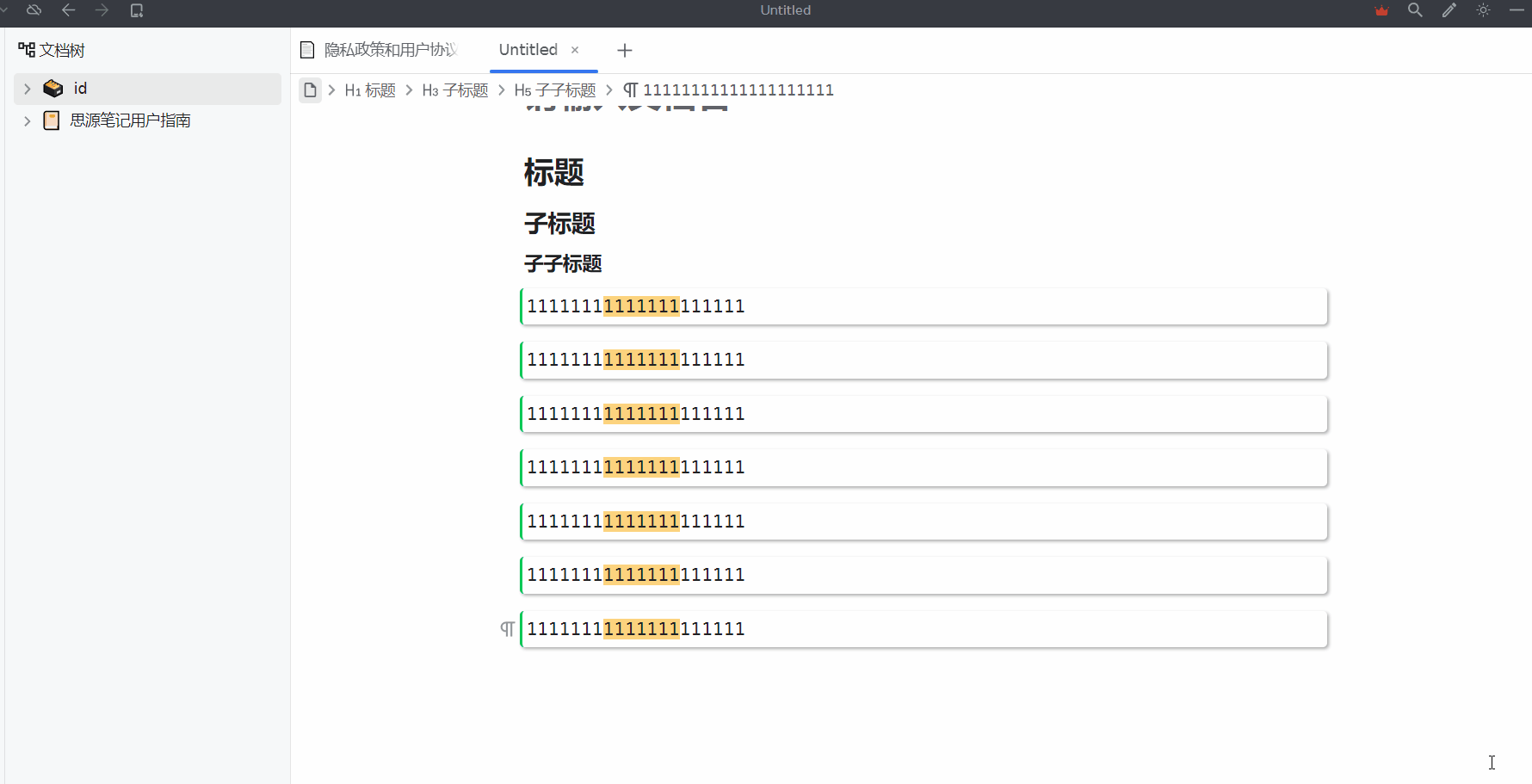Click the paragraph gutter icon beside last block
Viewport: 1532px width, 784px height.
click(508, 629)
